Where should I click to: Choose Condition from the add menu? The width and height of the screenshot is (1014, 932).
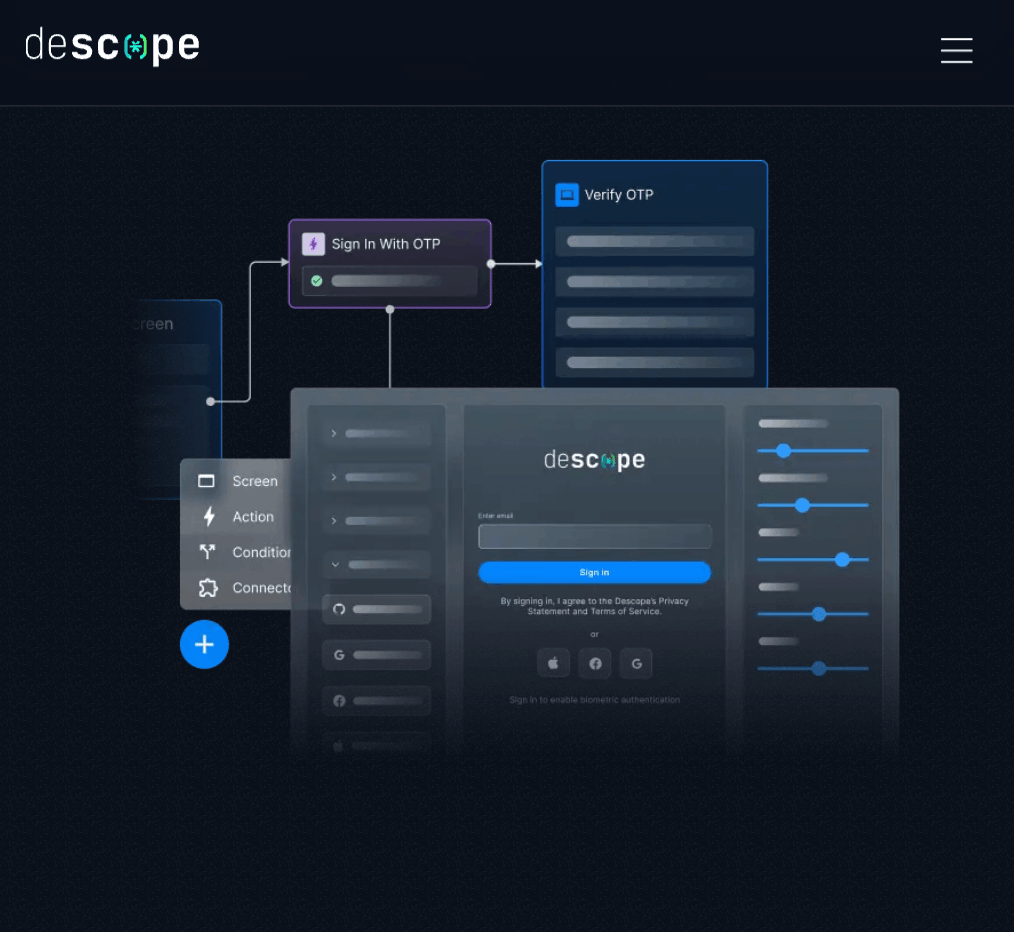(261, 552)
